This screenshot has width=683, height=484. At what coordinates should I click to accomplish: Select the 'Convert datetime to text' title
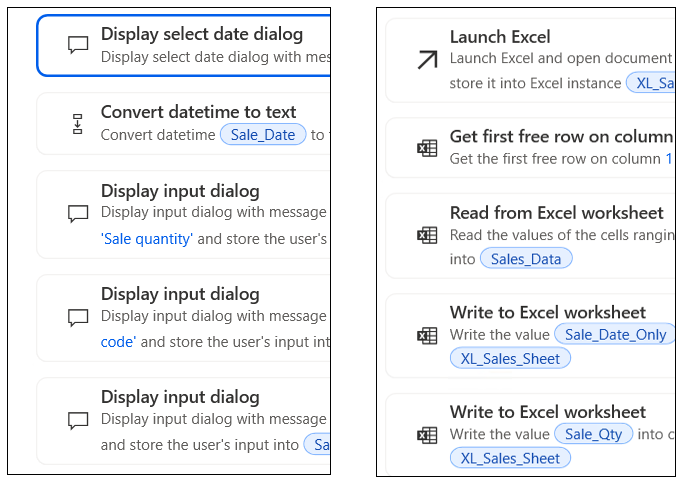[198, 112]
